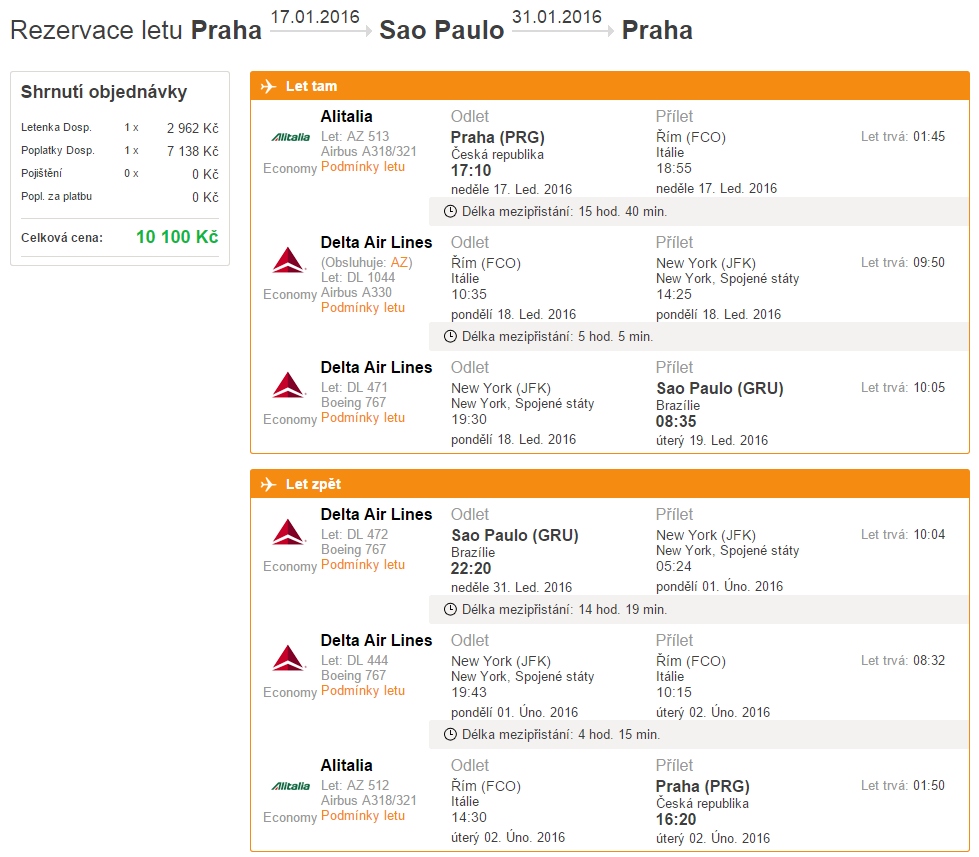This screenshot has width=979, height=857.
Task: Click the orange AZ operator code link
Action: point(399,262)
